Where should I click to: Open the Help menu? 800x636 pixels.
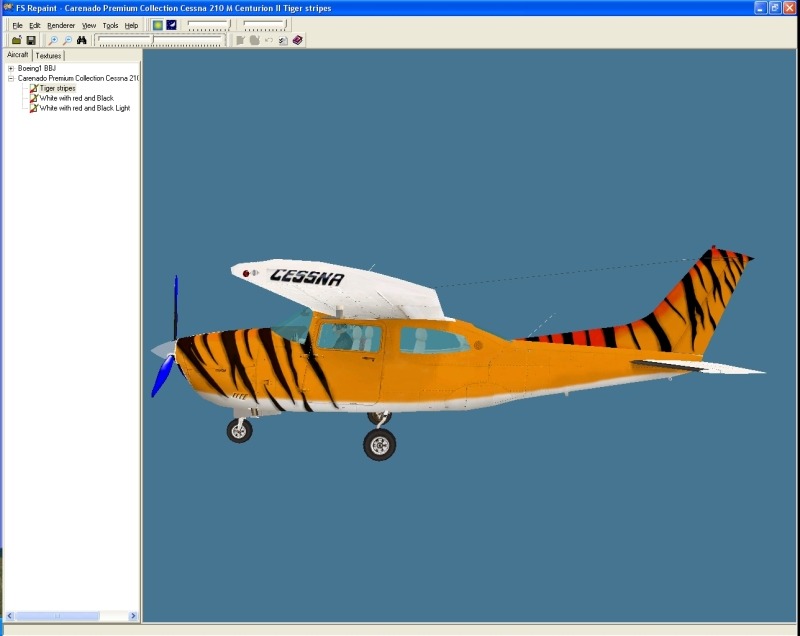click(x=131, y=26)
